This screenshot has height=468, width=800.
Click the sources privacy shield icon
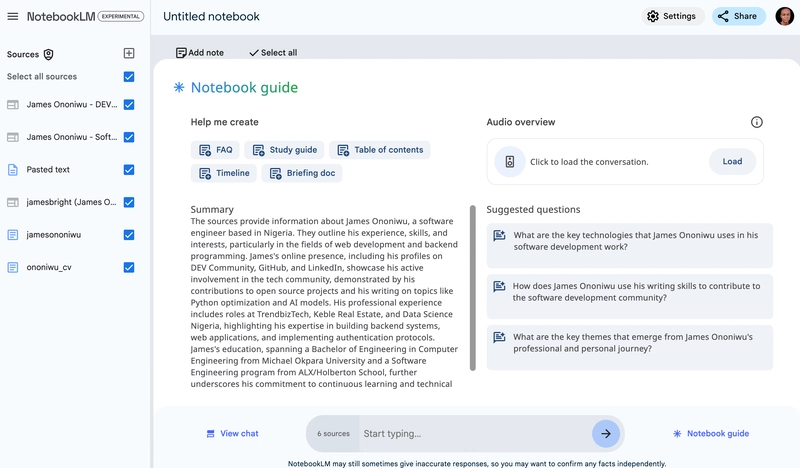pos(48,55)
